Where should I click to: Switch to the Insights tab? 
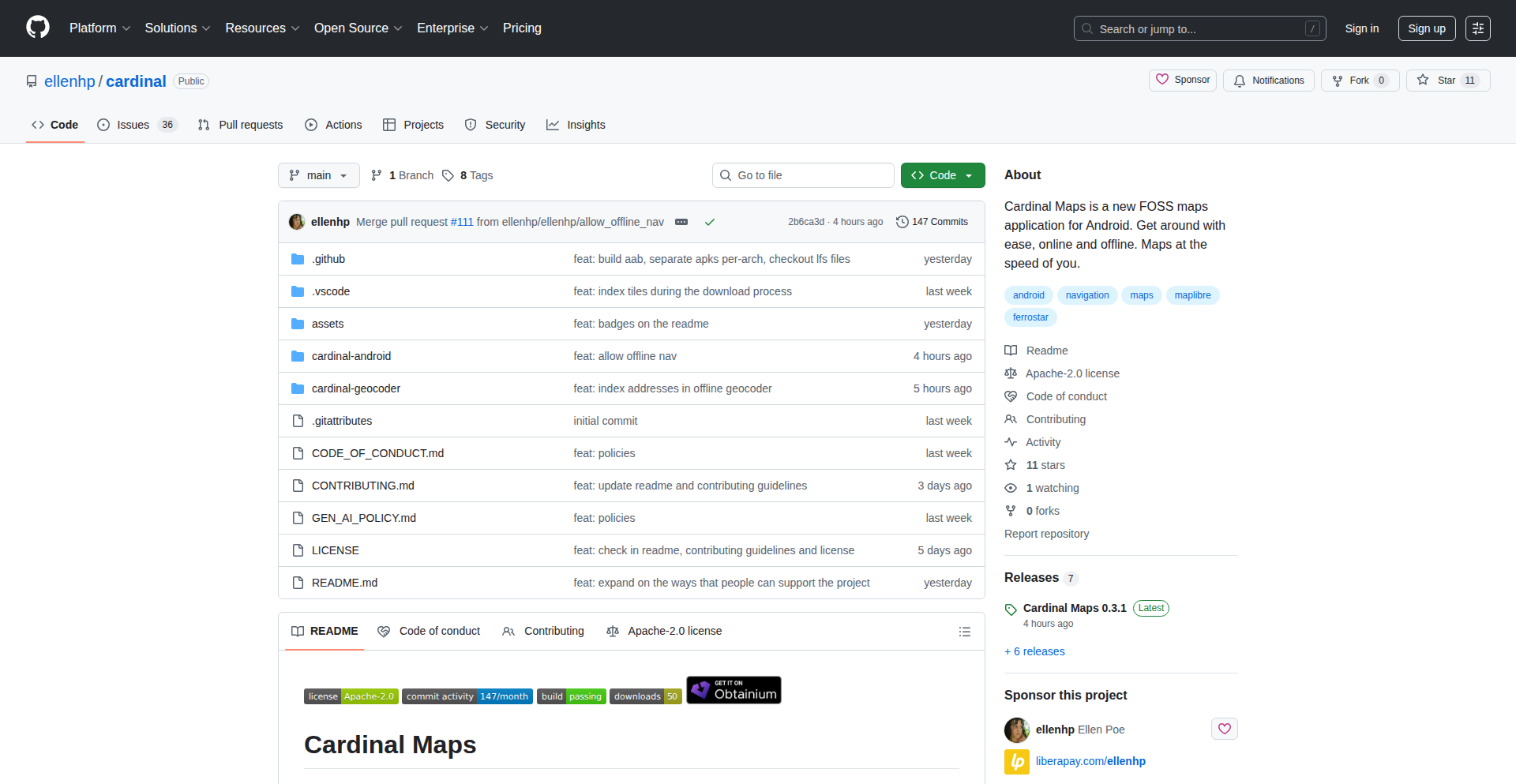(x=576, y=125)
